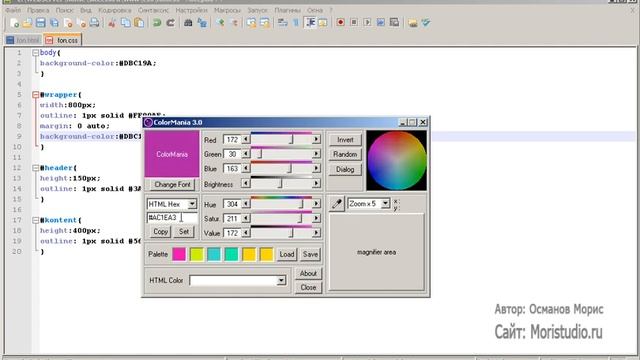Select the yellow-green palette swatch
The image size is (640, 360).
coord(196,254)
